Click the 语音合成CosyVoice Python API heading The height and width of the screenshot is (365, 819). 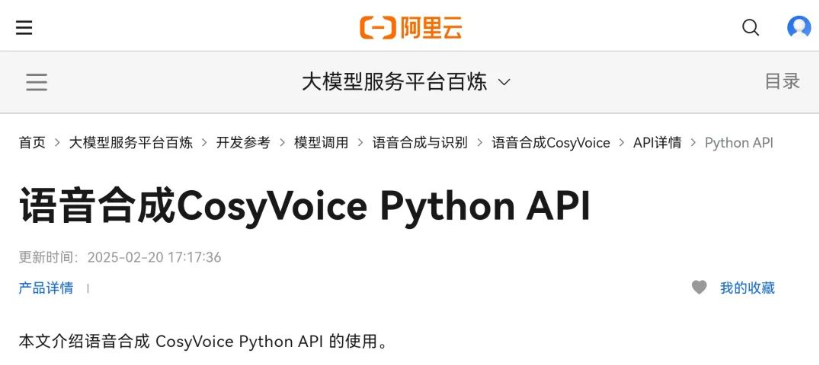(305, 206)
